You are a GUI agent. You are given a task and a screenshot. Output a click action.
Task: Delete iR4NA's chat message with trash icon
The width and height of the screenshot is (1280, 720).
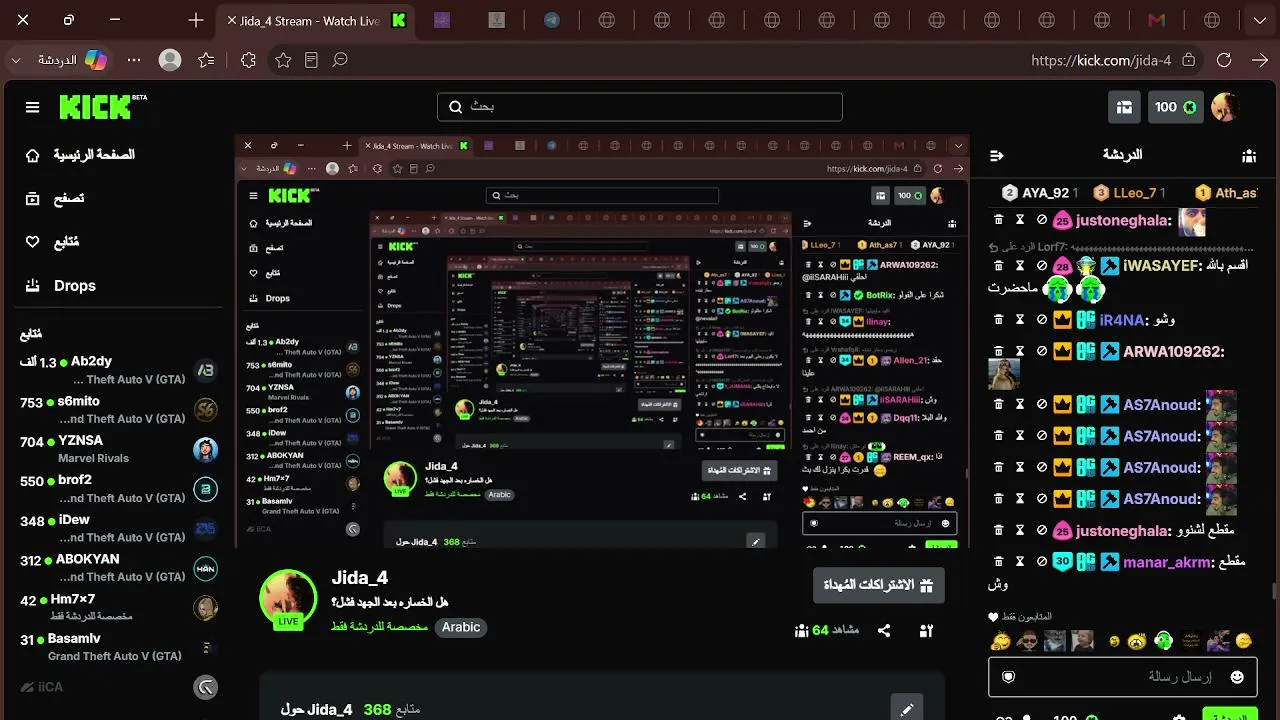pyautogui.click(x=998, y=320)
